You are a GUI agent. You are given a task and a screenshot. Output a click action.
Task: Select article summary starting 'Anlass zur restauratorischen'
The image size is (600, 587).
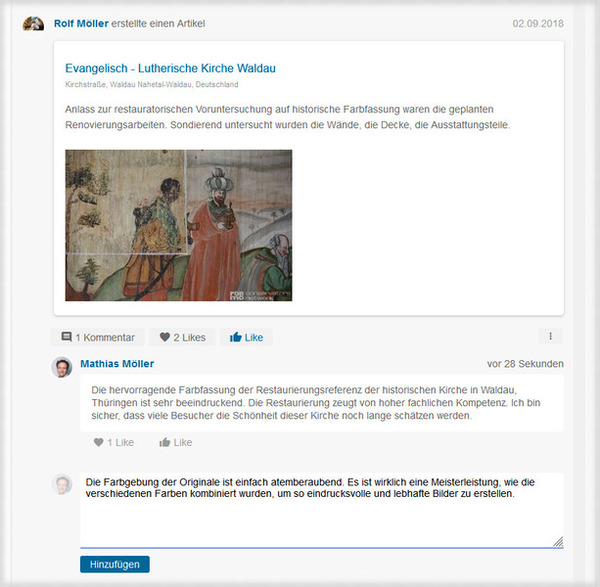click(287, 117)
